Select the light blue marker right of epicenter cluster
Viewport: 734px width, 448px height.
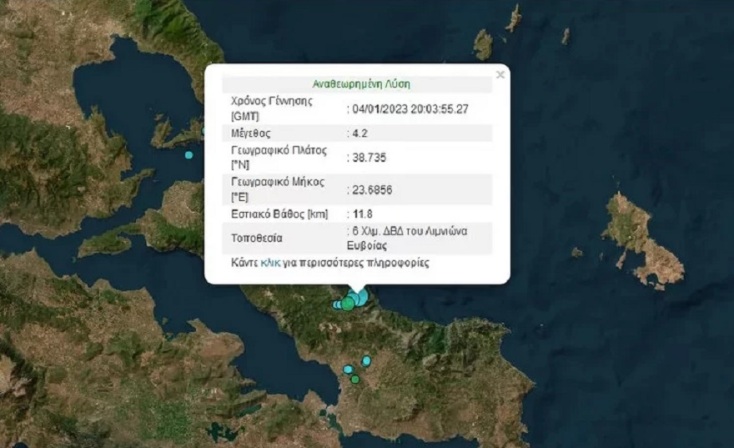[361, 297]
